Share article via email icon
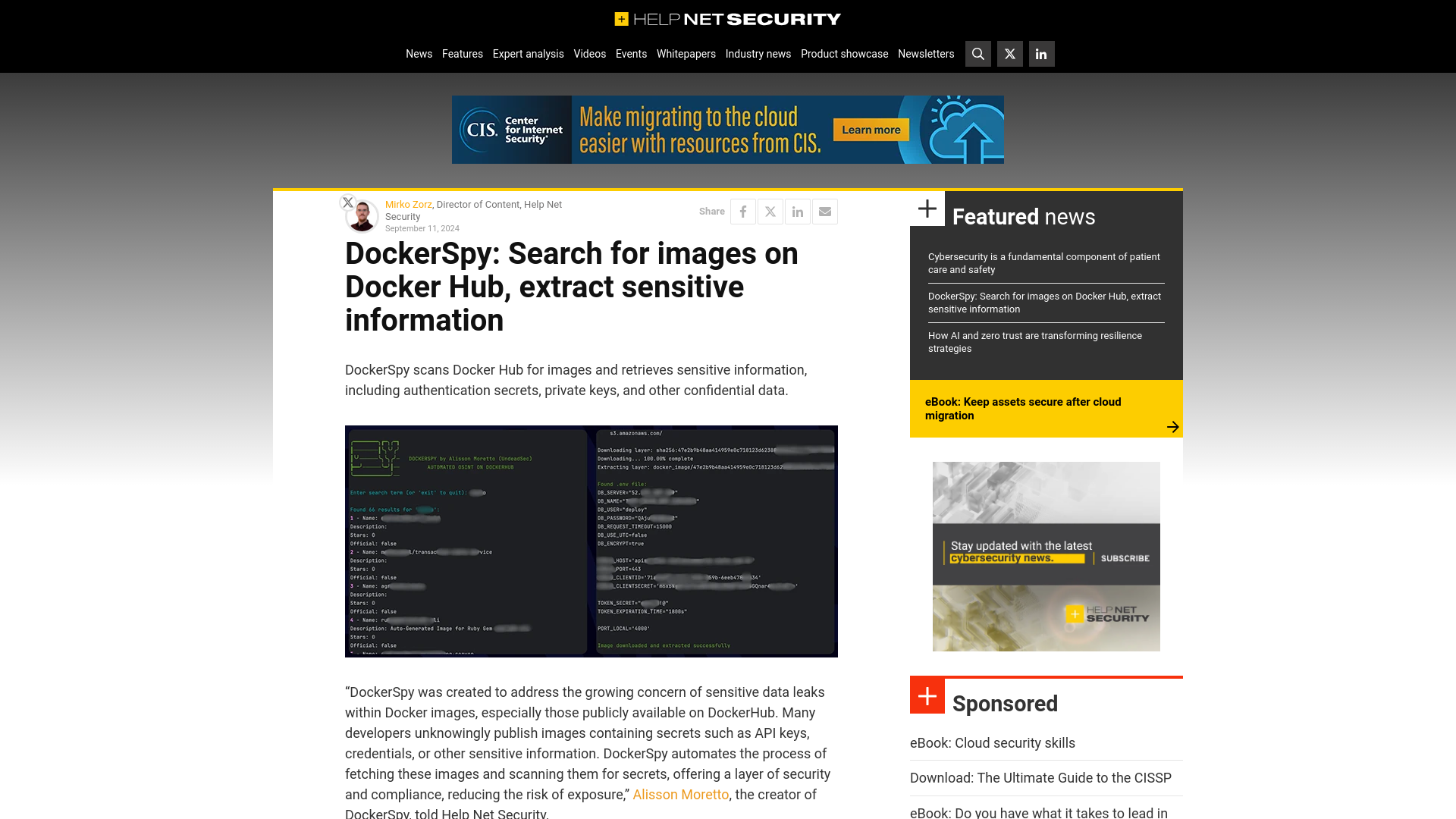 [825, 212]
